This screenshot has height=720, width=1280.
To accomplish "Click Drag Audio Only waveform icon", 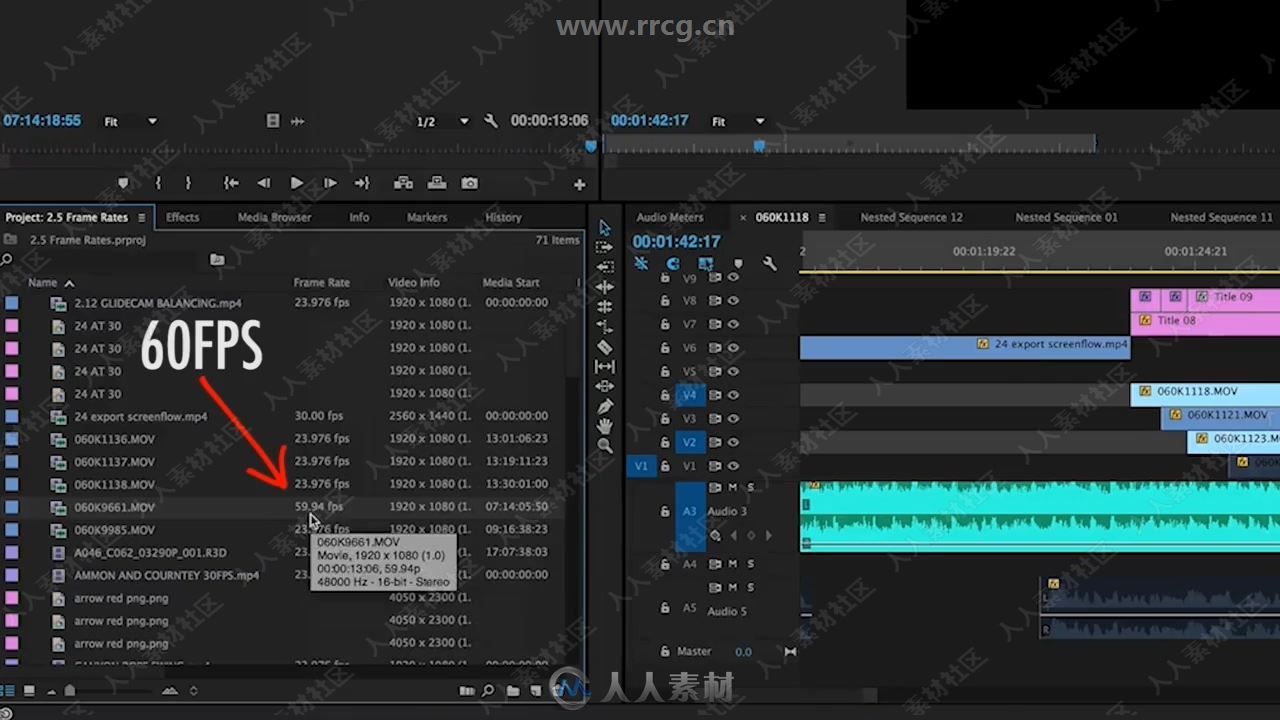I will [x=297, y=121].
